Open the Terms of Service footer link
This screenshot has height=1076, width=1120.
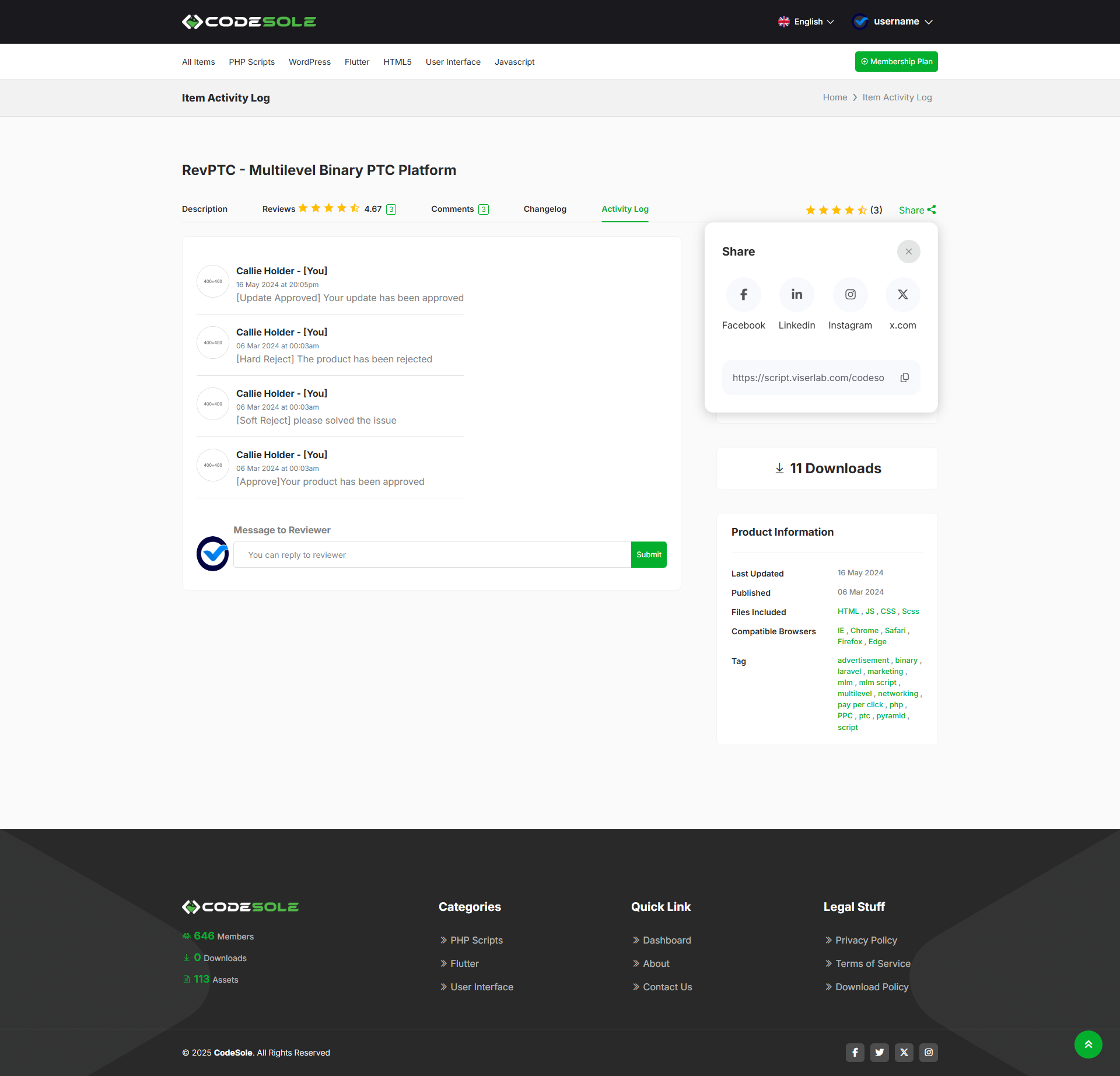pyautogui.click(x=873, y=963)
